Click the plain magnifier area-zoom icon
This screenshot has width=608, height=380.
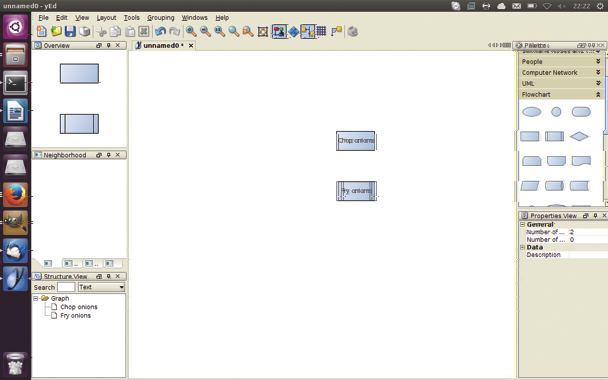[233, 31]
